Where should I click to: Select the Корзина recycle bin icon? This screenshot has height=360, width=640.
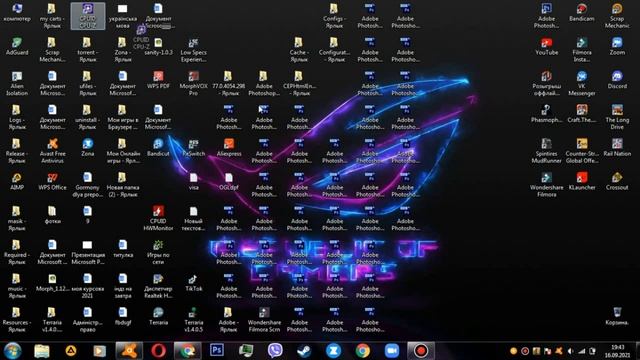coord(617,316)
